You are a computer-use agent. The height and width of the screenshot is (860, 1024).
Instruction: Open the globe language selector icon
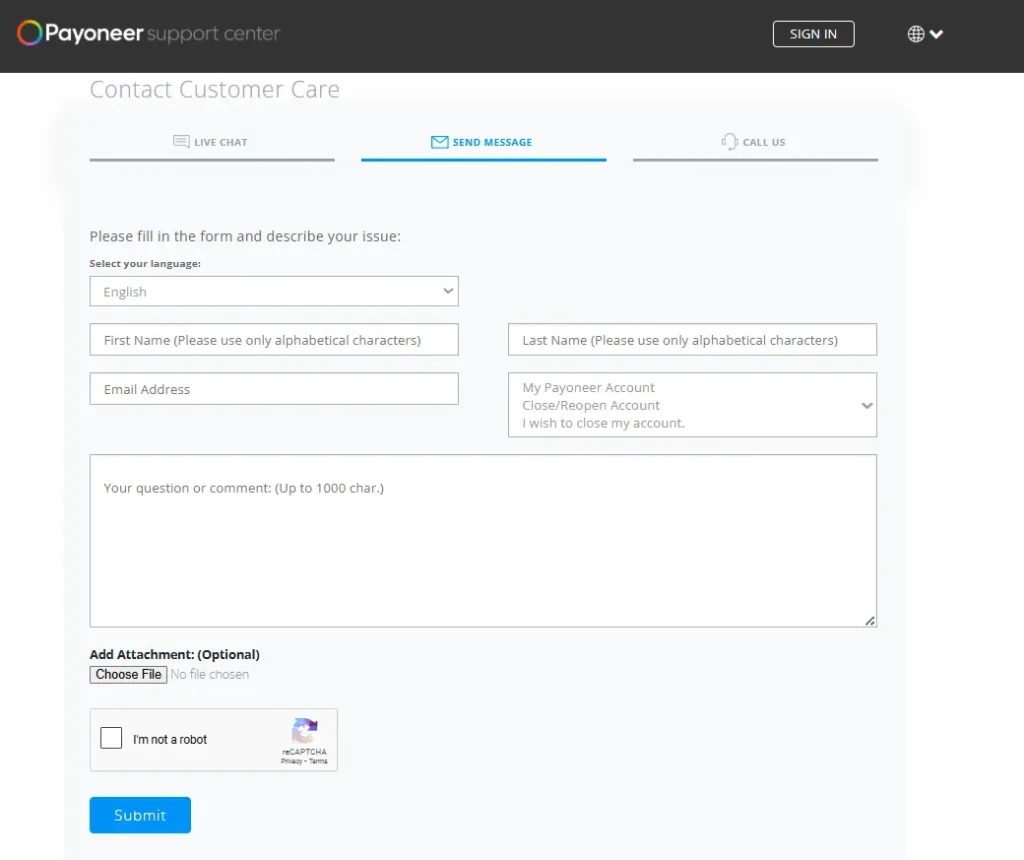click(x=915, y=34)
